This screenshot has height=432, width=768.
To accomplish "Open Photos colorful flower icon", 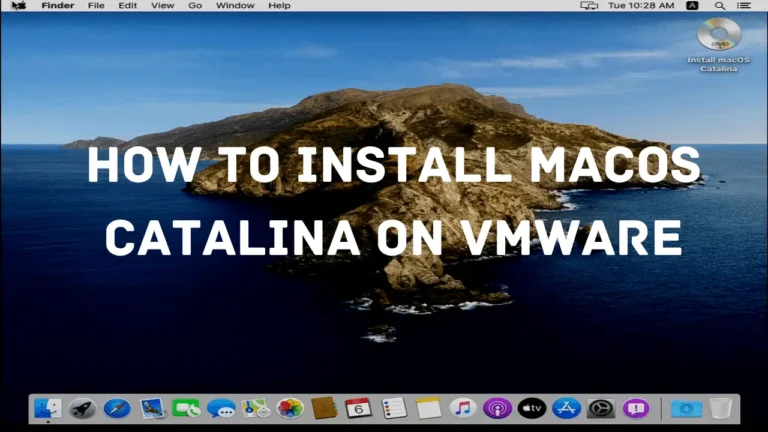I will click(x=290, y=408).
